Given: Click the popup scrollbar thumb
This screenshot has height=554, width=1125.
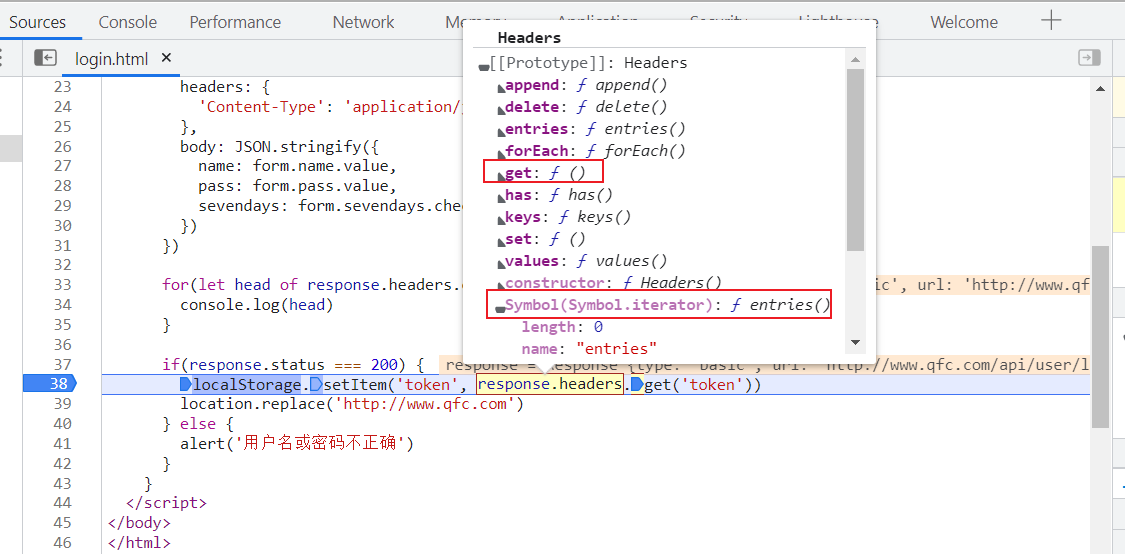Looking at the screenshot, I should [855, 159].
